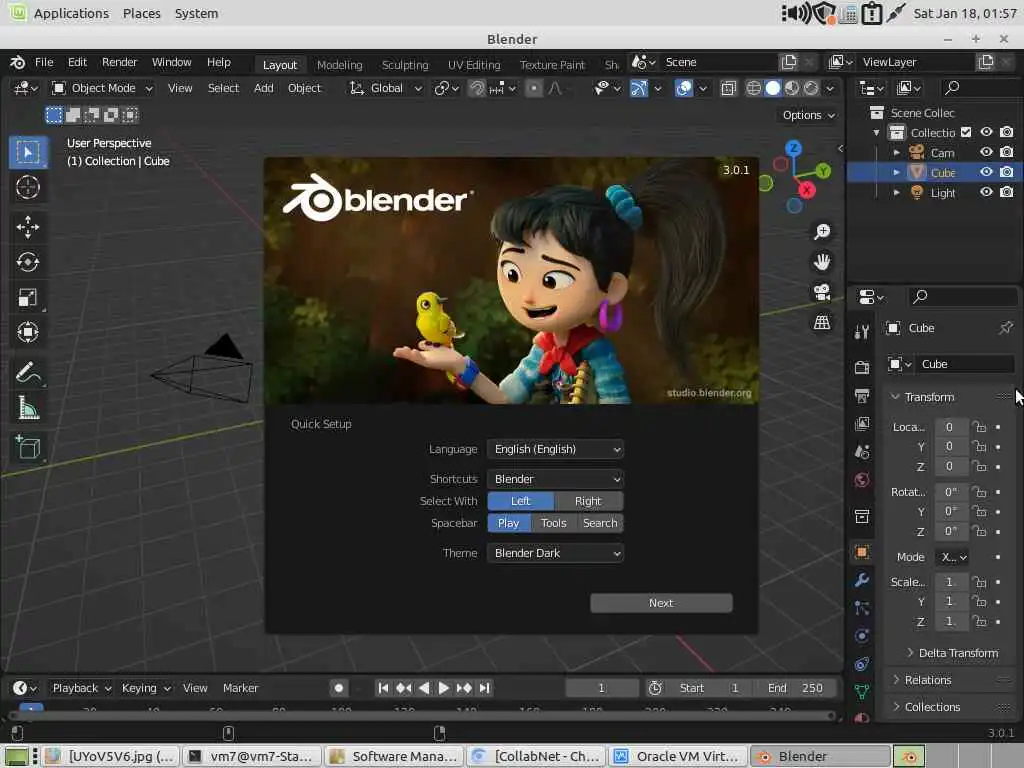
Task: Select solid viewport shading
Action: [773, 88]
